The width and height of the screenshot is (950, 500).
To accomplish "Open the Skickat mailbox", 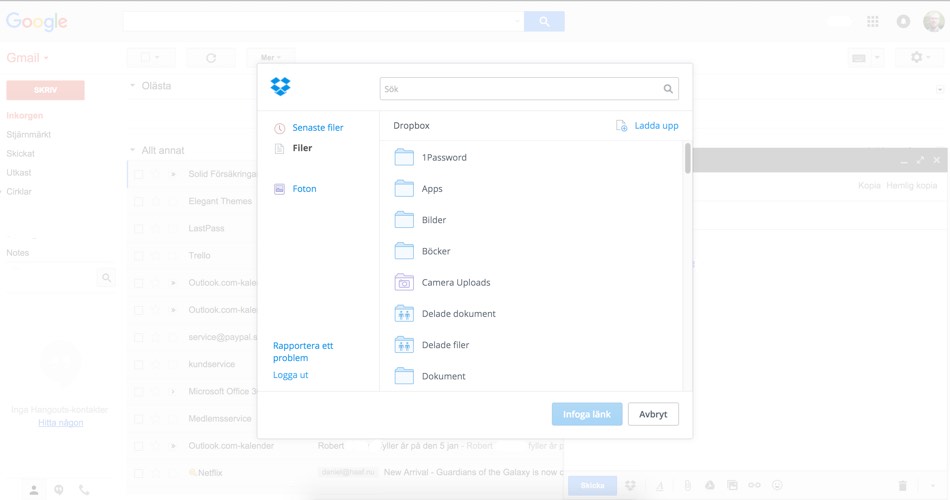I will 21,153.
